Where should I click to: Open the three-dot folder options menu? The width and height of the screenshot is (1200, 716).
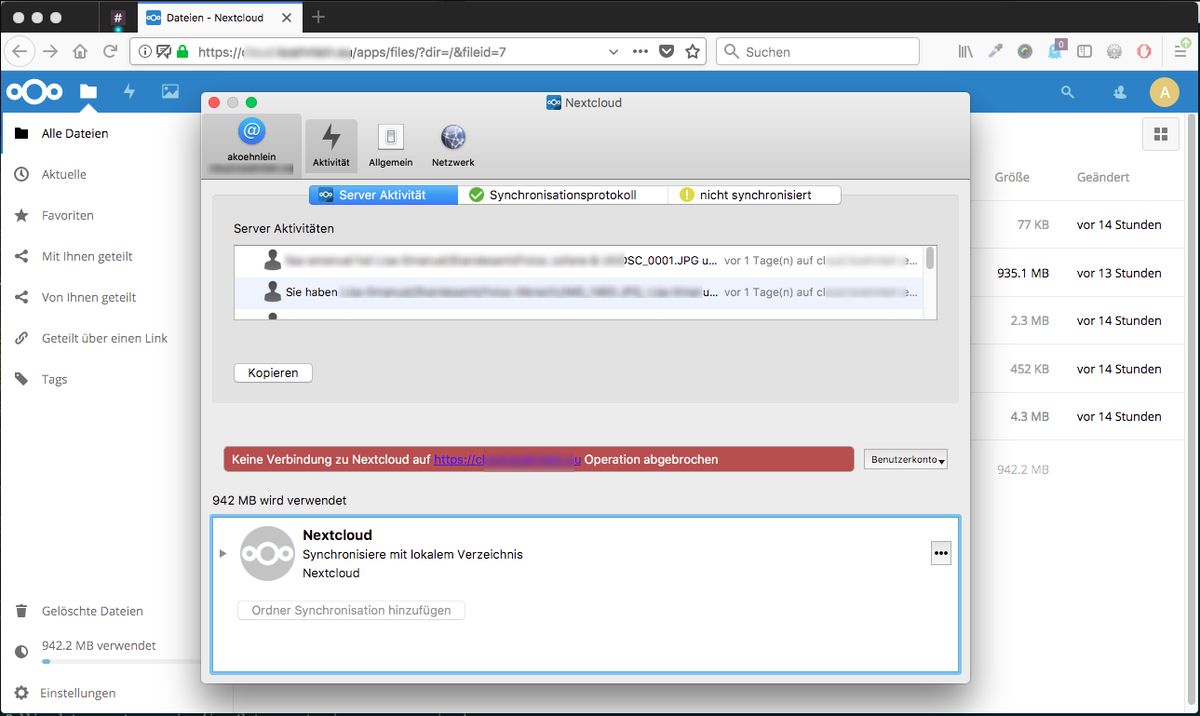coord(940,553)
